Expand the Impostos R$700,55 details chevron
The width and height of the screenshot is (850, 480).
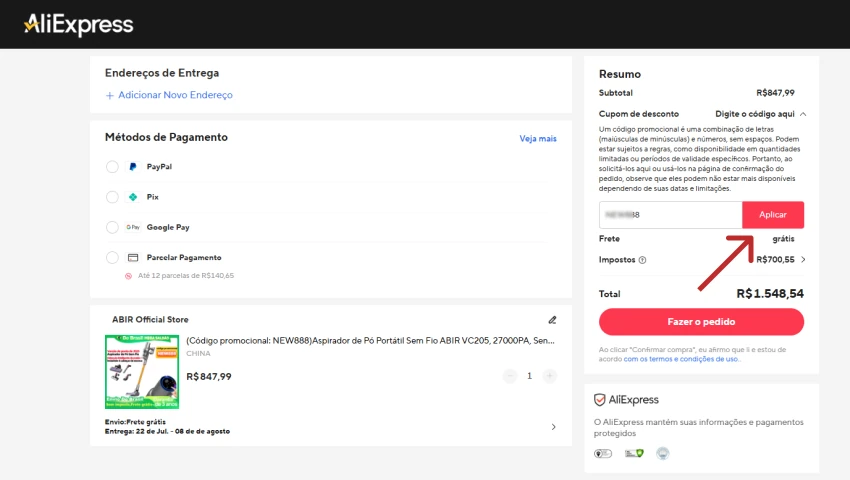(803, 260)
